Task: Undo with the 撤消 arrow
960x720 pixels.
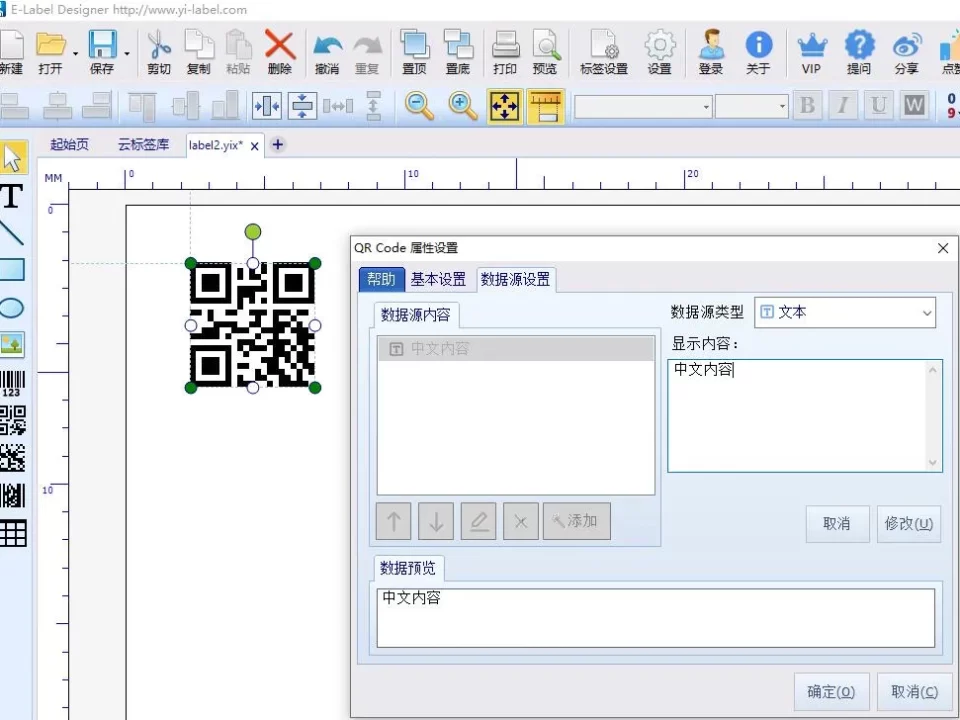Action: pos(327,51)
